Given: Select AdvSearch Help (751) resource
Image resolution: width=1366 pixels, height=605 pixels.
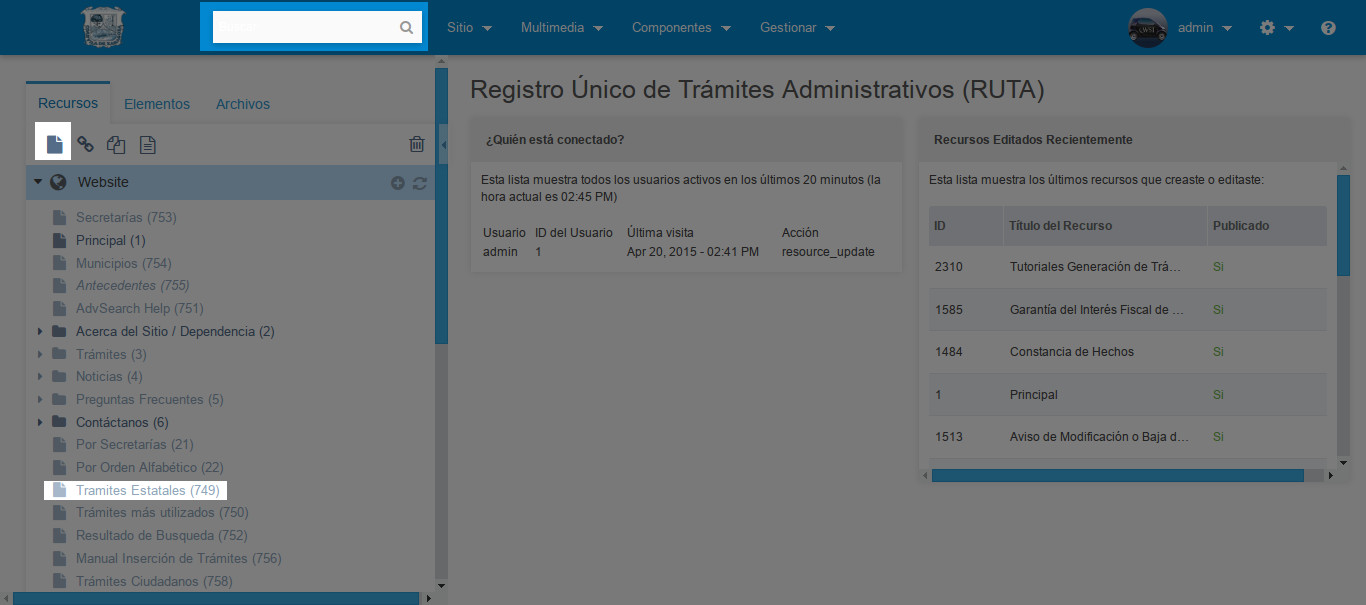Looking at the screenshot, I should point(139,308).
